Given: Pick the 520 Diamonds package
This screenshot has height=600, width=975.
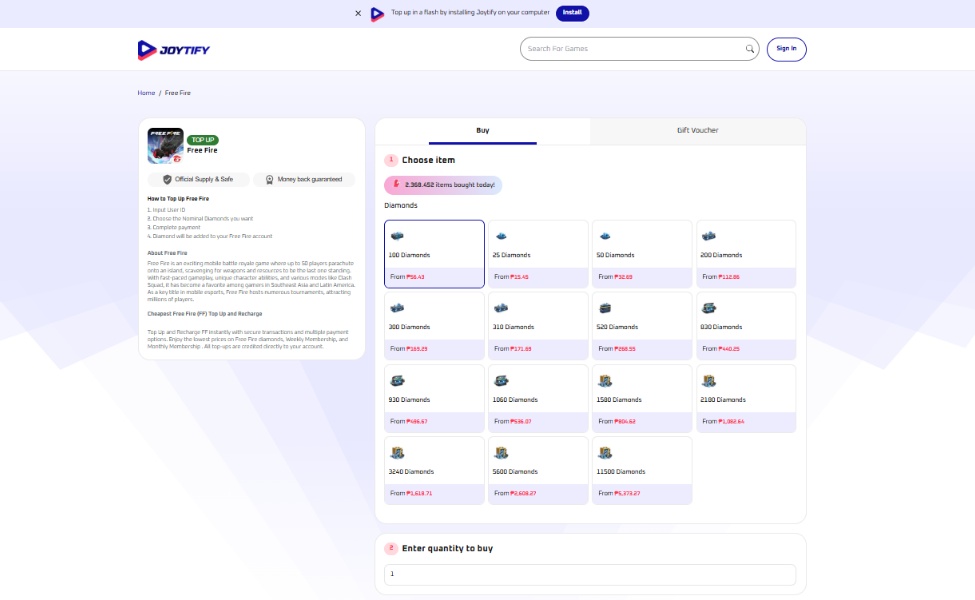Looking at the screenshot, I should [x=642, y=325].
